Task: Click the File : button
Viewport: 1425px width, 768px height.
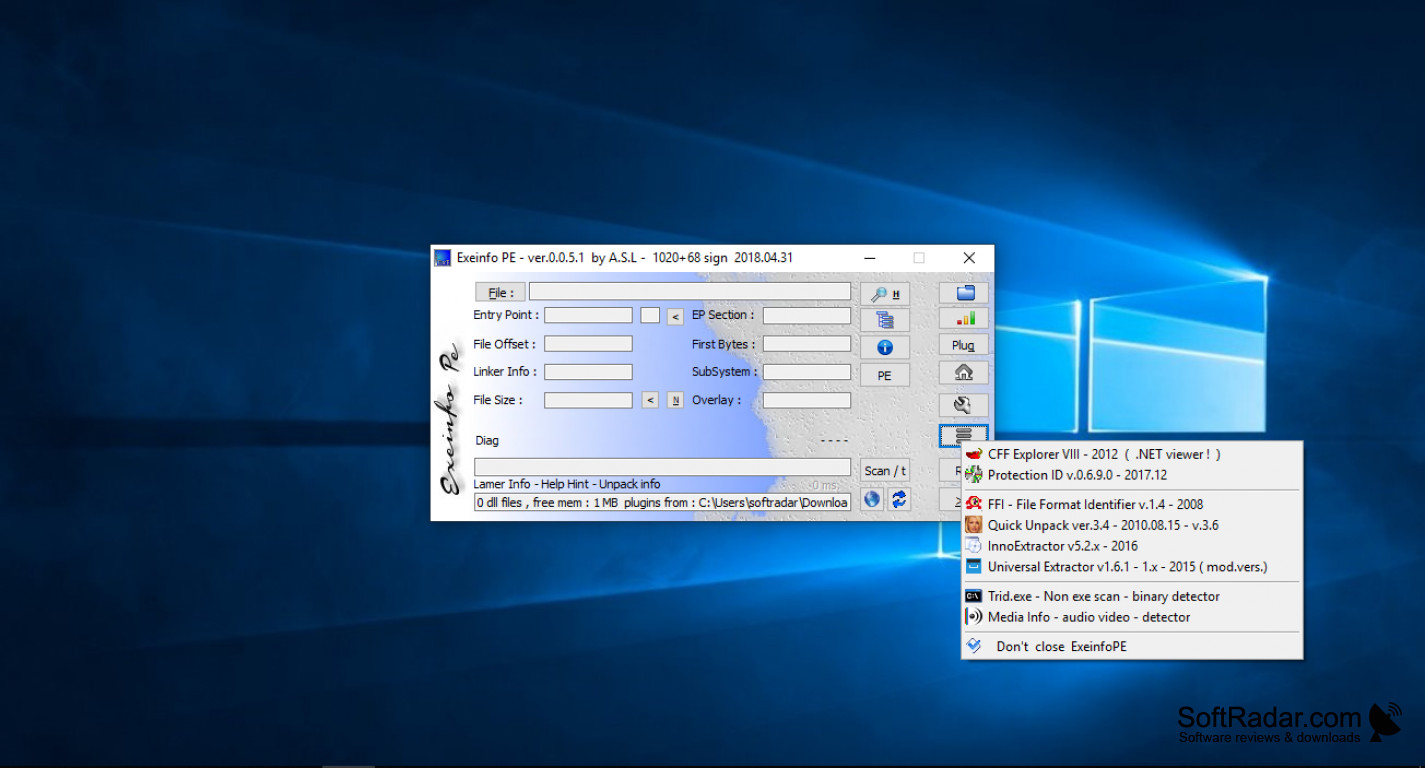Action: [500, 292]
